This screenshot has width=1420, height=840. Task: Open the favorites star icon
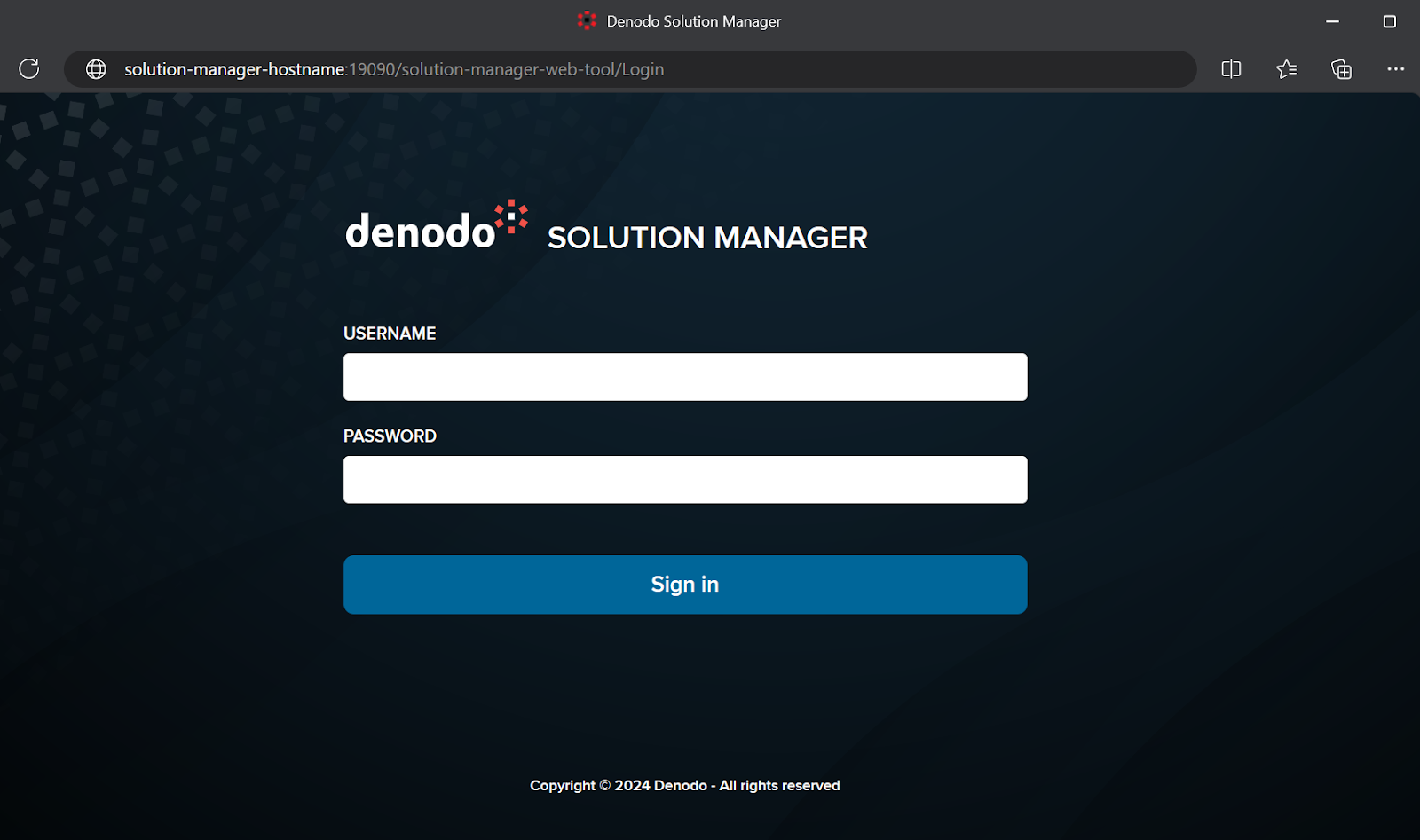coord(1286,69)
